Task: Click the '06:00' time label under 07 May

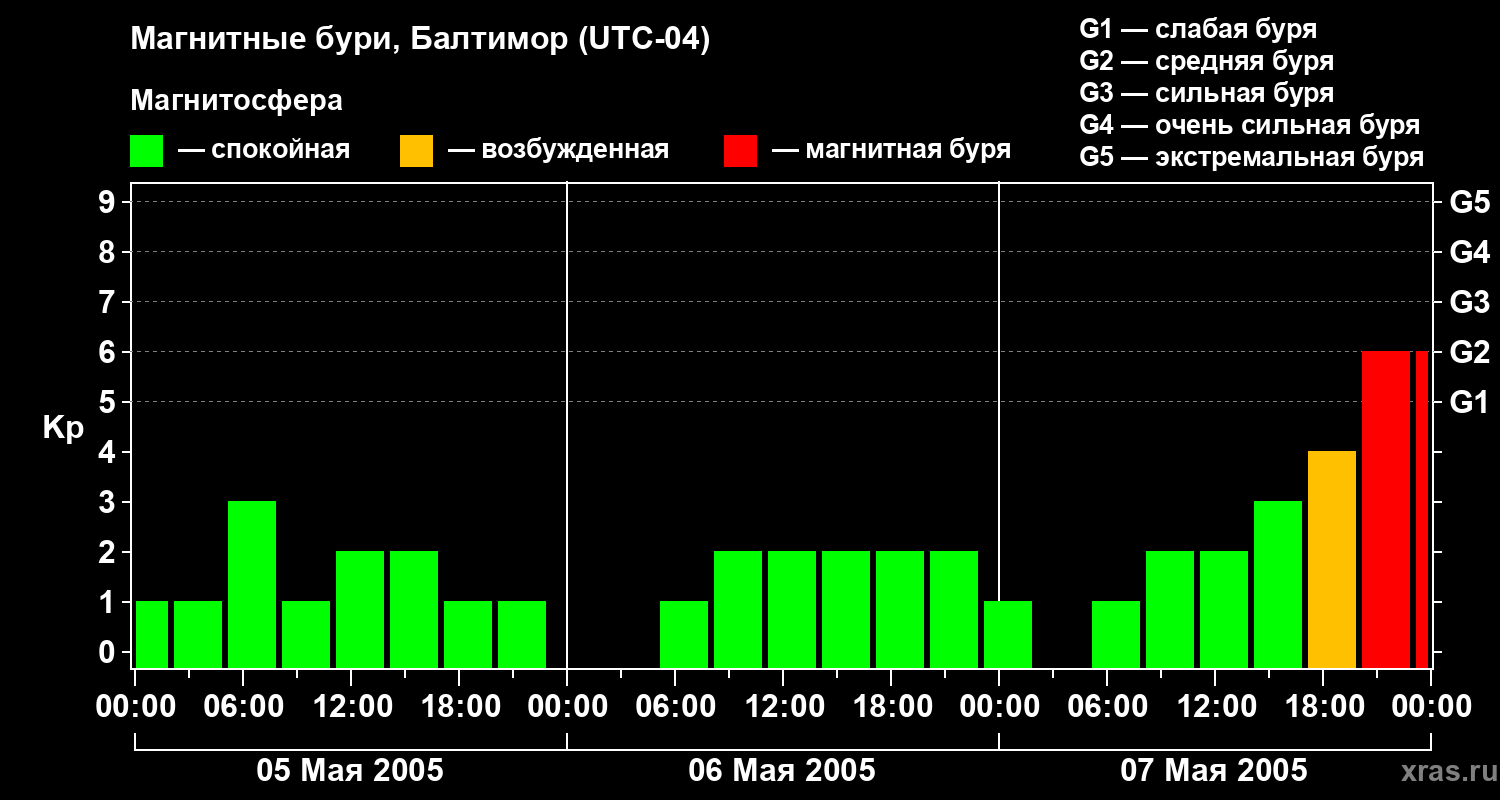Action: click(x=1106, y=707)
